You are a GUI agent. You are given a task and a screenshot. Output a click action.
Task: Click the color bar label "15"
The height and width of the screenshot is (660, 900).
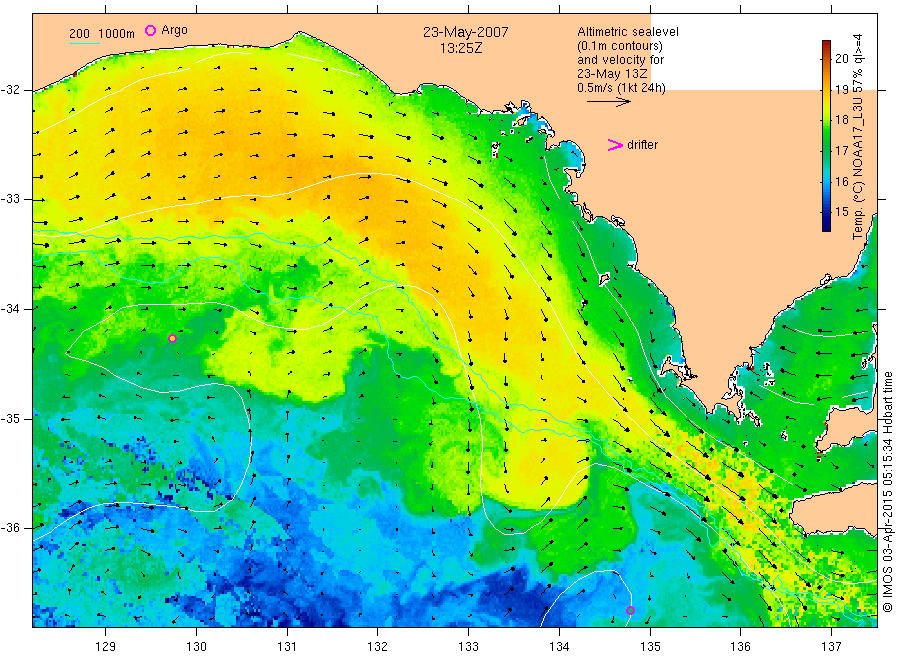coord(841,212)
